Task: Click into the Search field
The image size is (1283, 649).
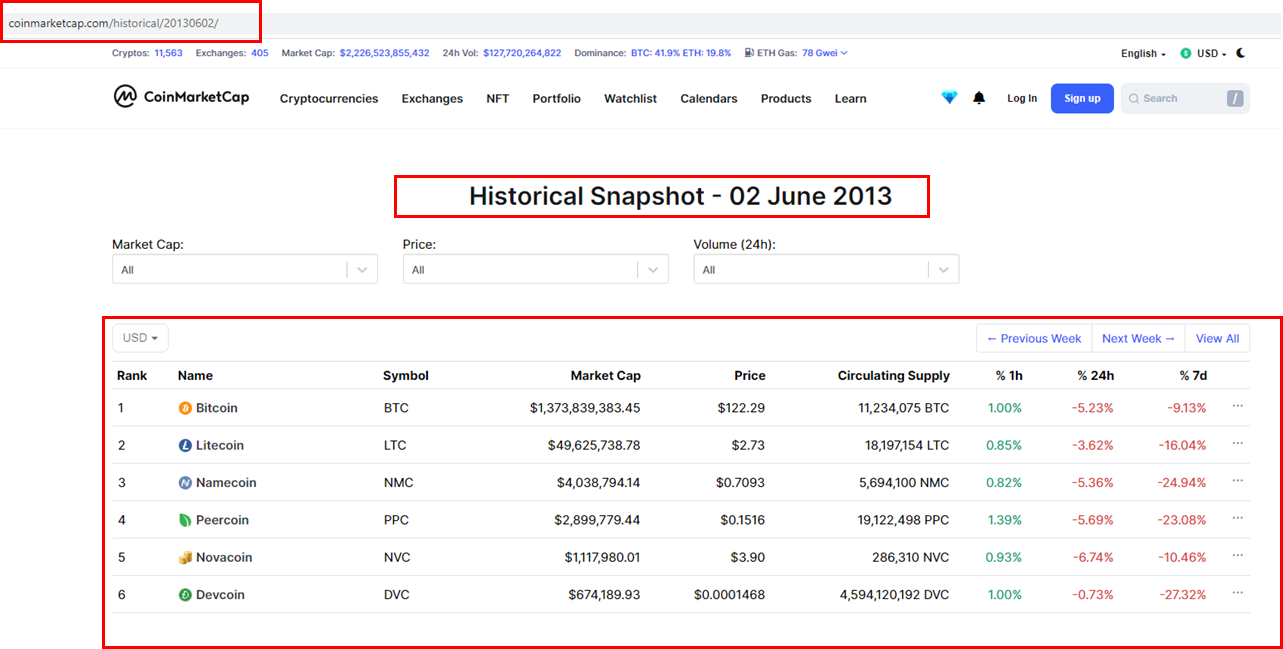Action: (x=1185, y=98)
